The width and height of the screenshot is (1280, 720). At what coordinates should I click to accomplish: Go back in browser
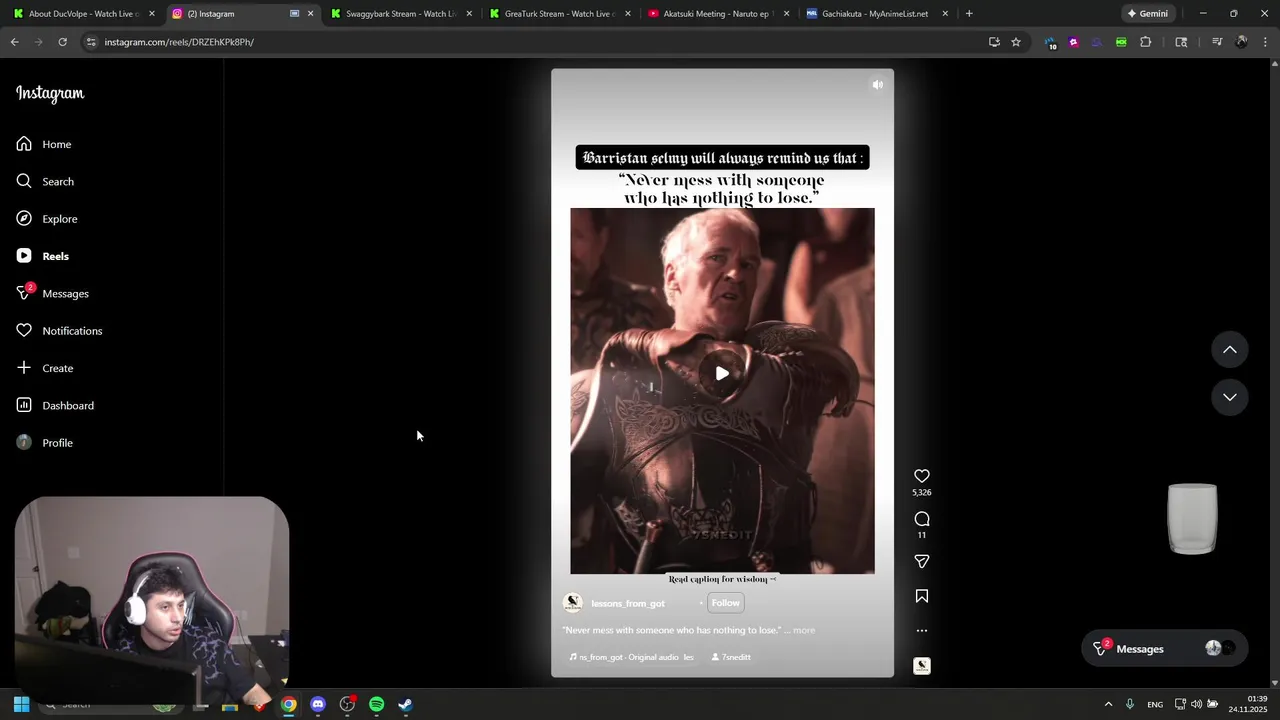[14, 42]
